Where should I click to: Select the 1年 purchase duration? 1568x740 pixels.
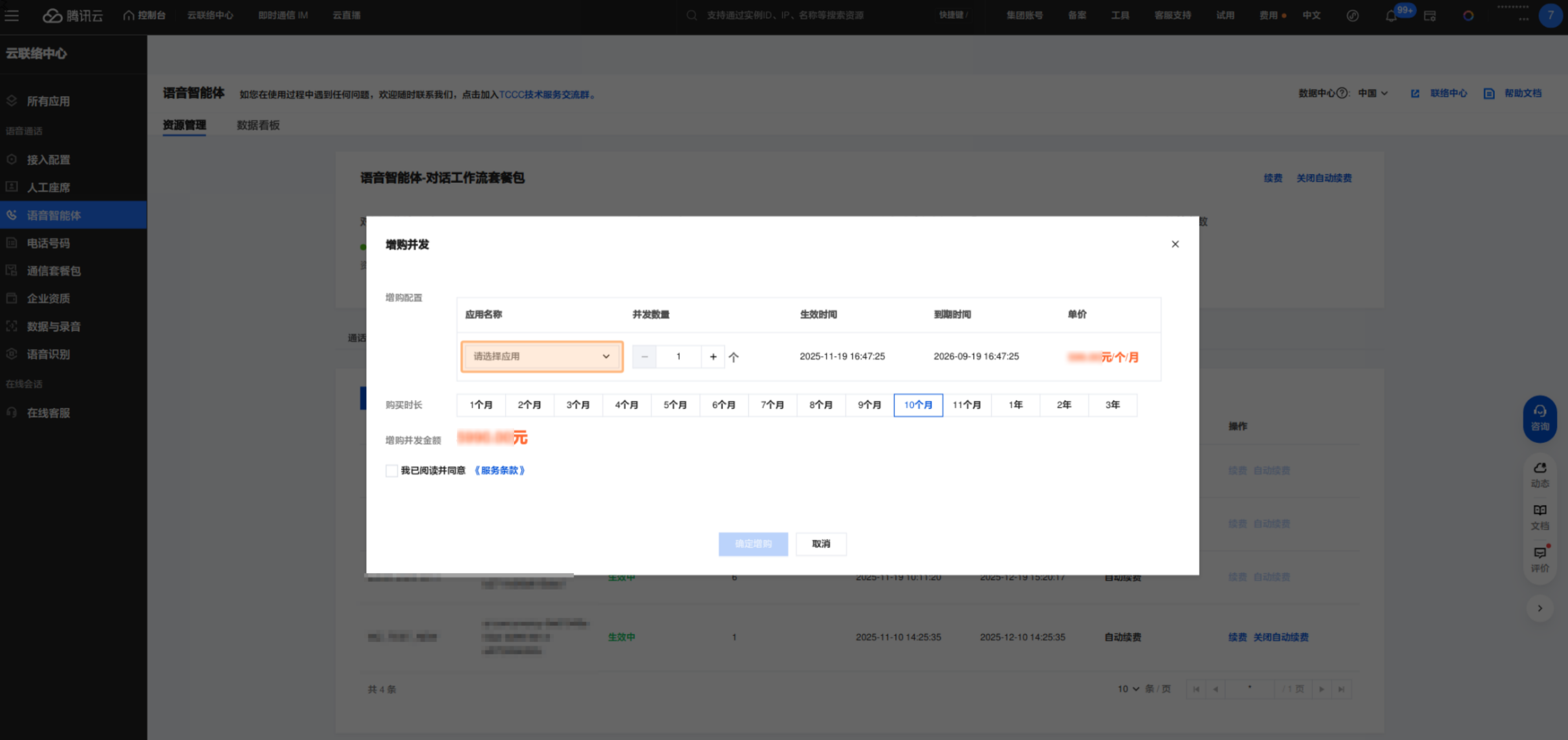pyautogui.click(x=1014, y=405)
